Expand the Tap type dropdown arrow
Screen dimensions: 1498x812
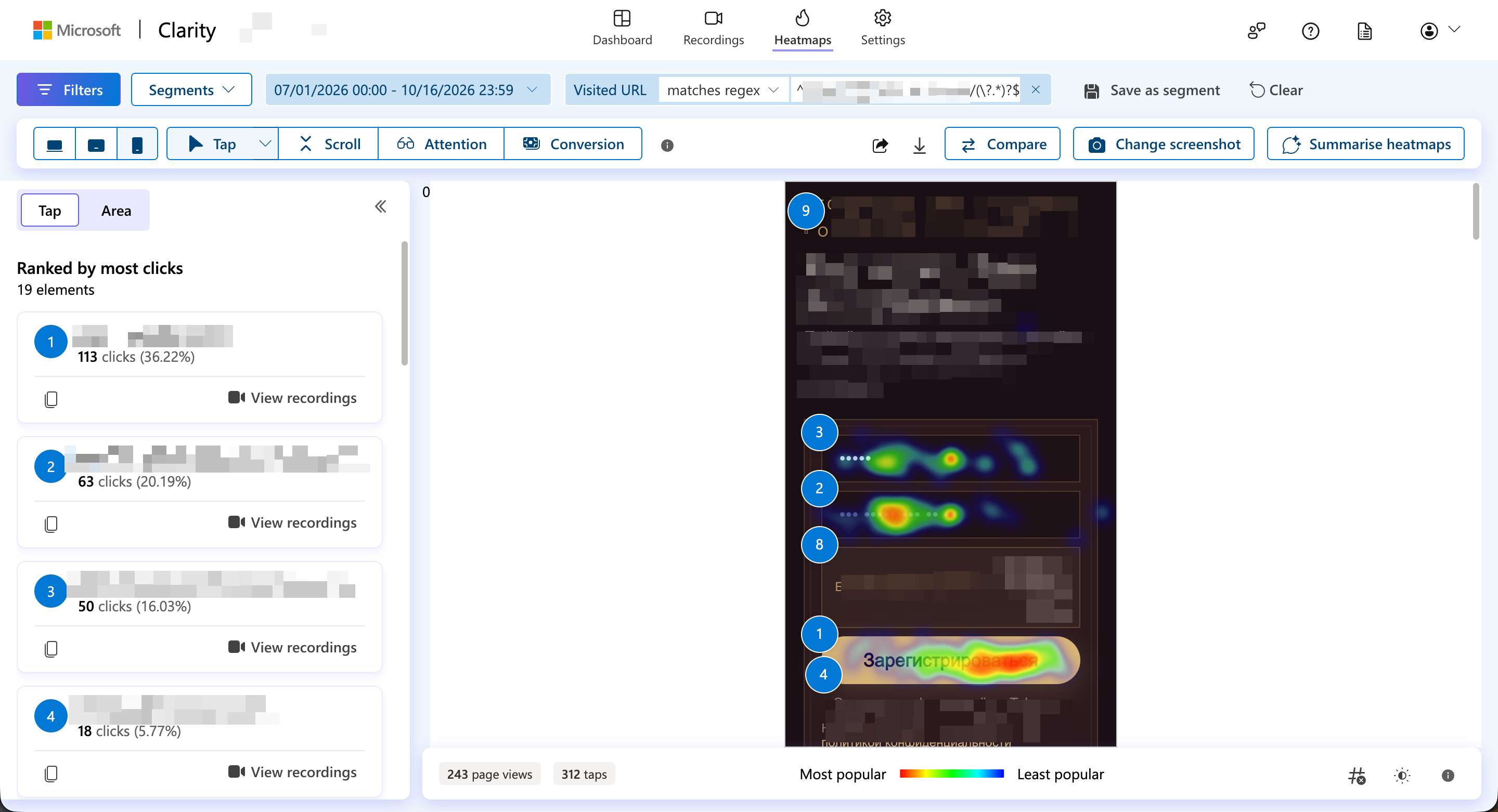coord(265,144)
